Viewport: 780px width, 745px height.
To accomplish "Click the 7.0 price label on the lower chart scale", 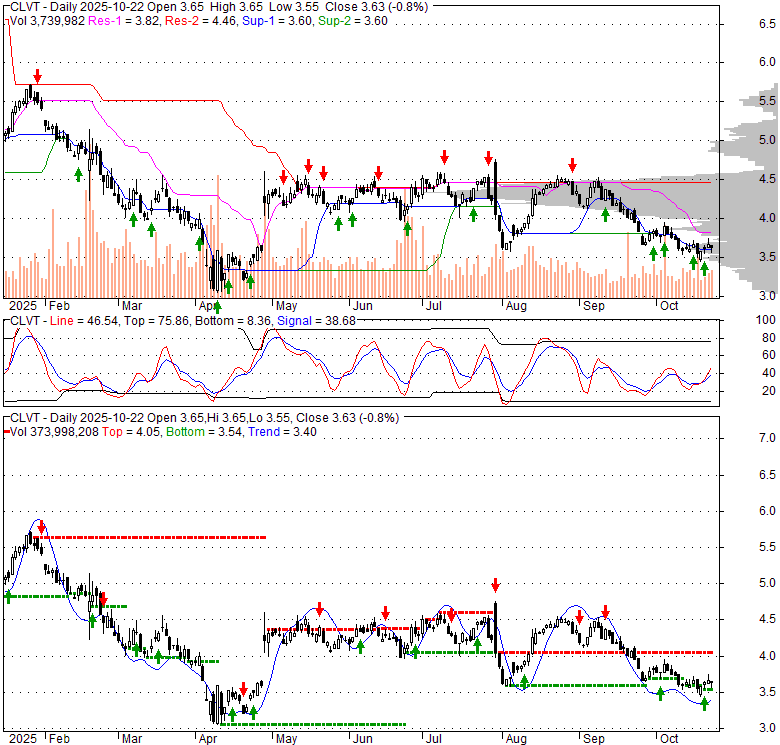I will click(x=767, y=438).
